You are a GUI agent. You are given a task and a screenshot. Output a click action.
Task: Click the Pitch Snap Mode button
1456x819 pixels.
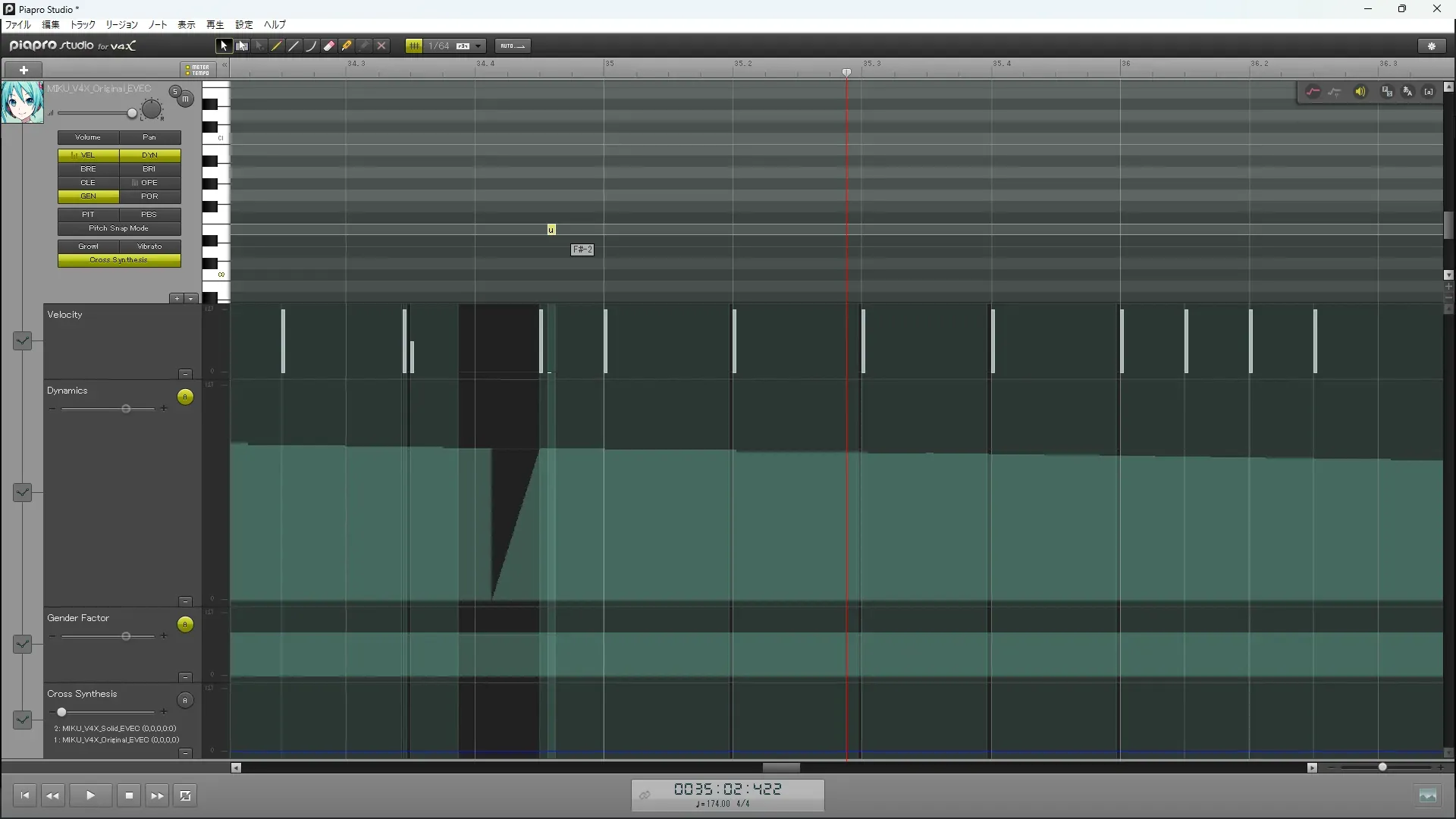point(119,228)
